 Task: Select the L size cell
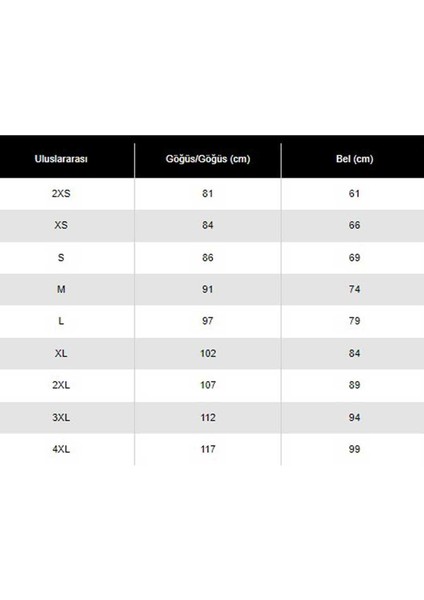pos(61,321)
